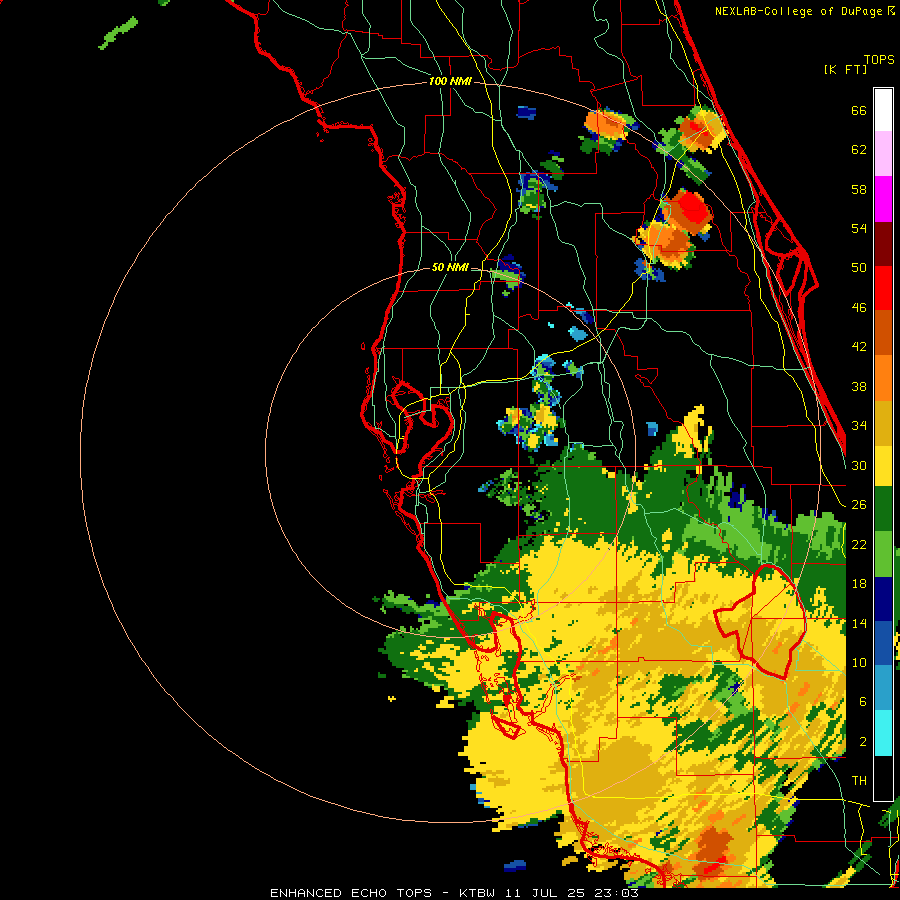Pick the cyan legend color swatch

883,733
